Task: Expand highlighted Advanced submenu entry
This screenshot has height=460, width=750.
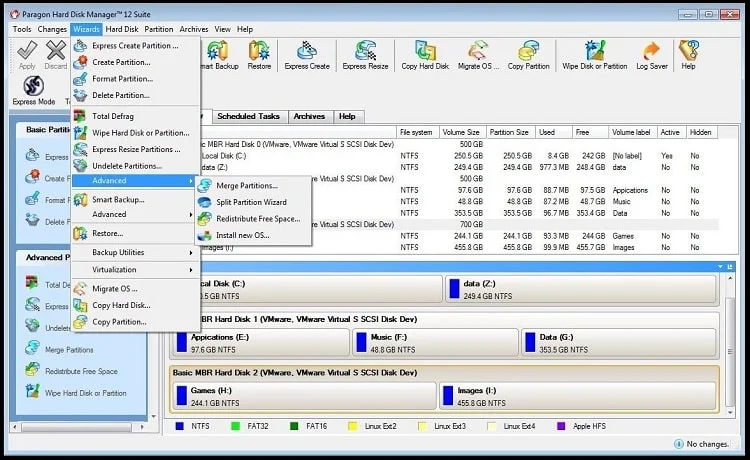Action: point(135,181)
